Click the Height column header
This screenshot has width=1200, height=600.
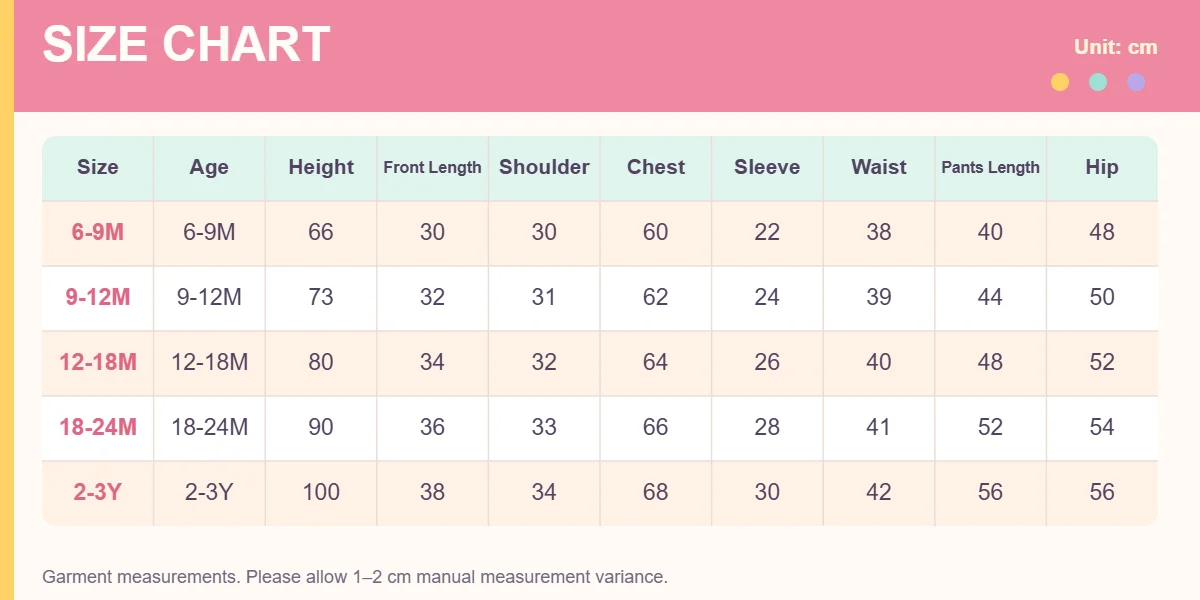[321, 168]
